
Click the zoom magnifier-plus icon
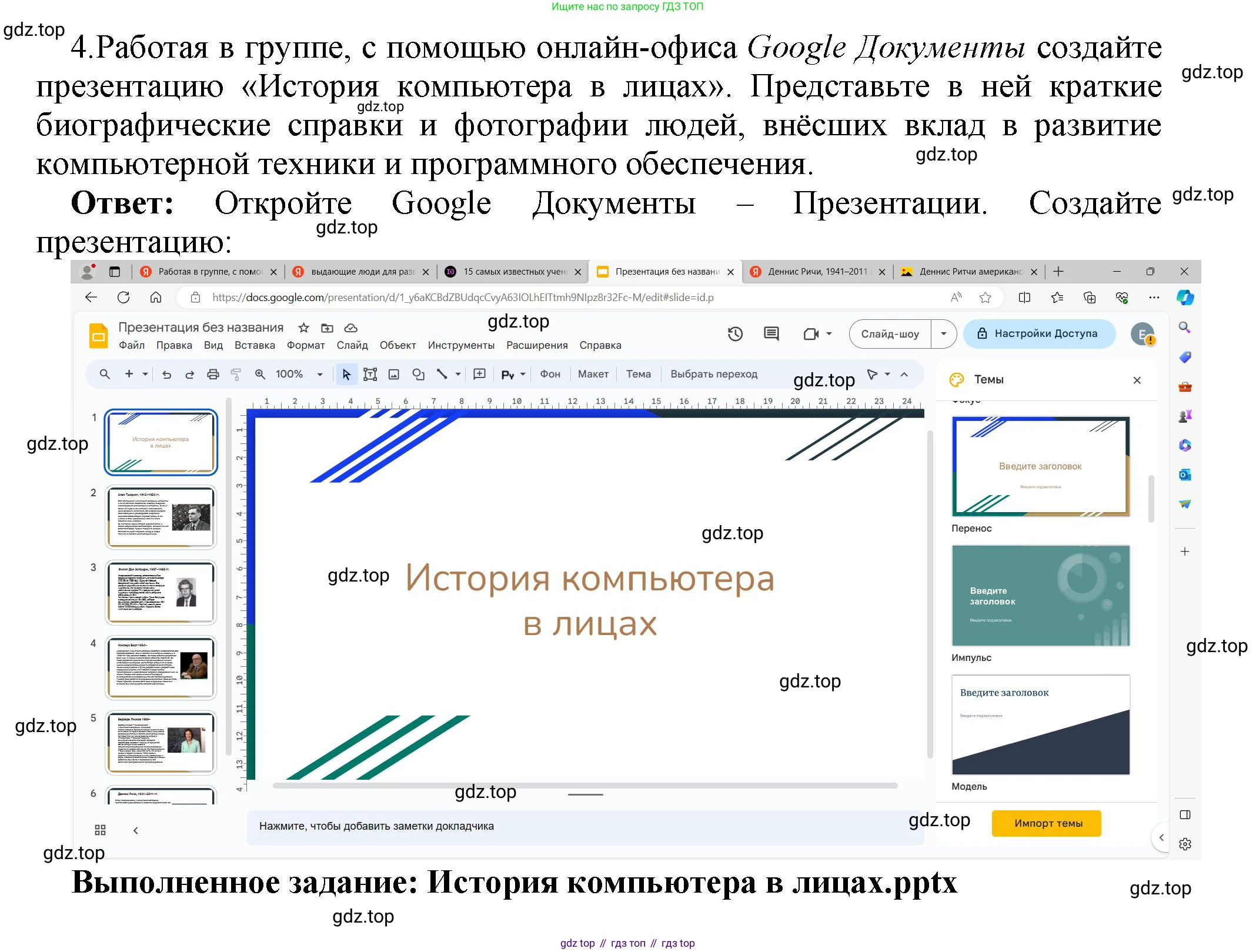[259, 375]
